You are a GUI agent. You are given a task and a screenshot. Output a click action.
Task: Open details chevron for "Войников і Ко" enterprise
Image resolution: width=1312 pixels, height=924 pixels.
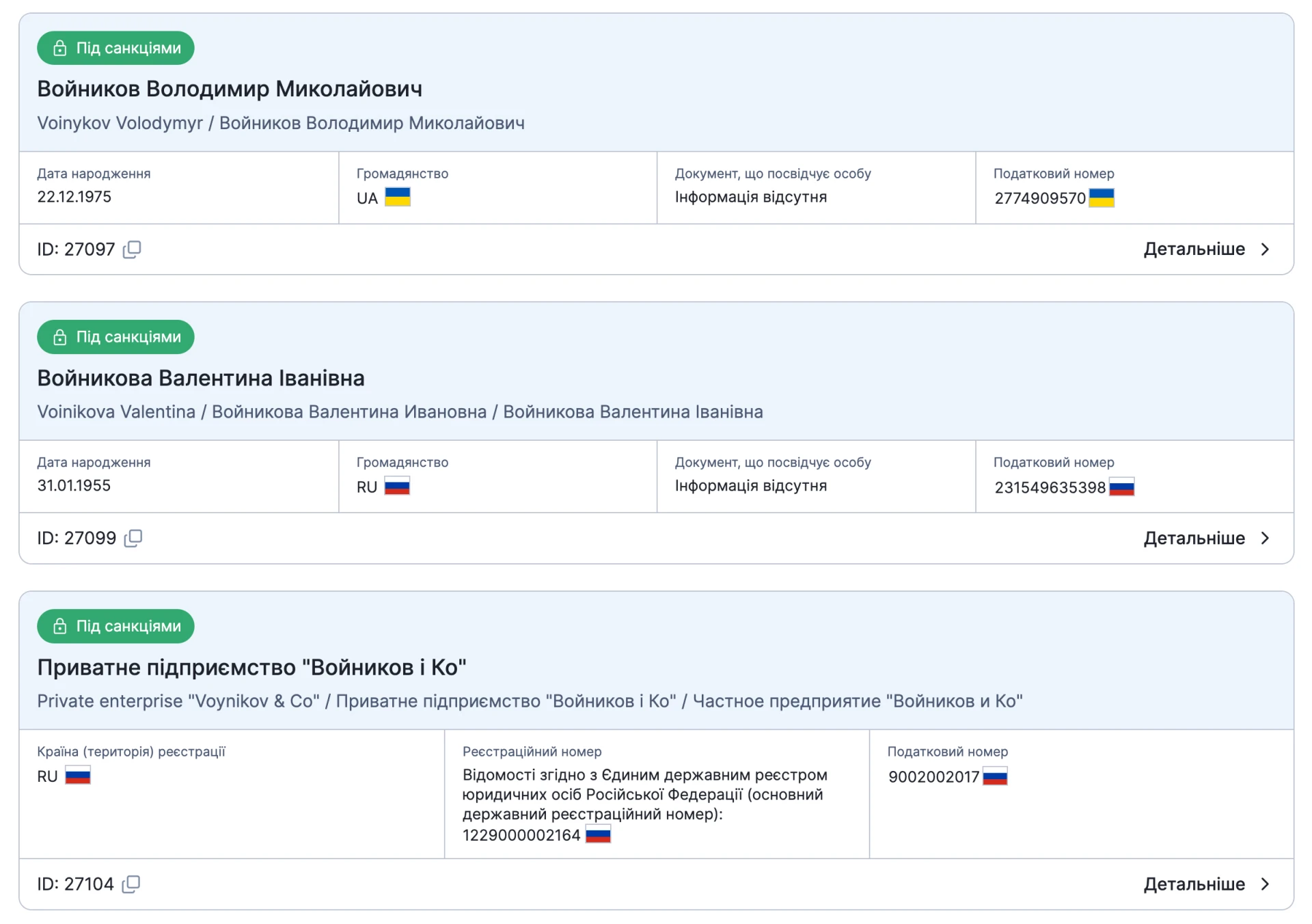[1265, 884]
